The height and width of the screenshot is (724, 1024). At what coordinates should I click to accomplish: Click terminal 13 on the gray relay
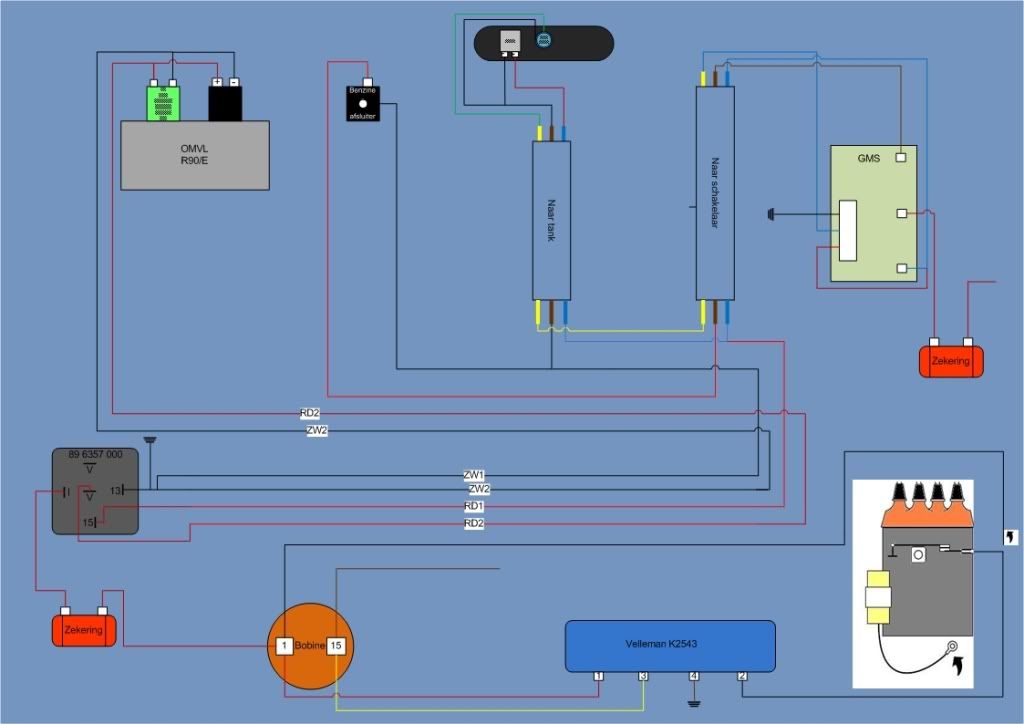click(x=116, y=490)
